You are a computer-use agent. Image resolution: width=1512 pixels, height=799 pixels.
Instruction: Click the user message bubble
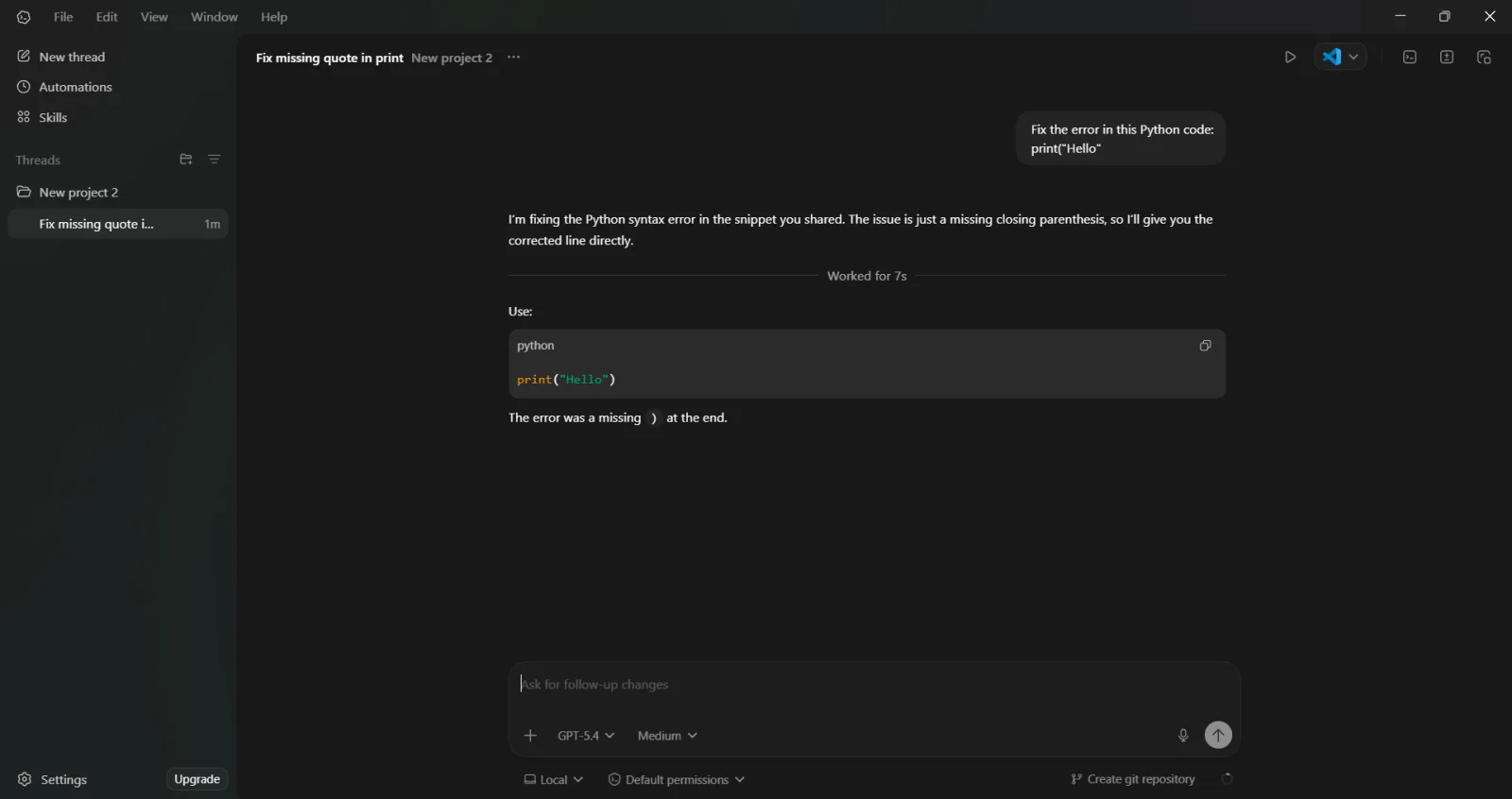pos(1121,139)
